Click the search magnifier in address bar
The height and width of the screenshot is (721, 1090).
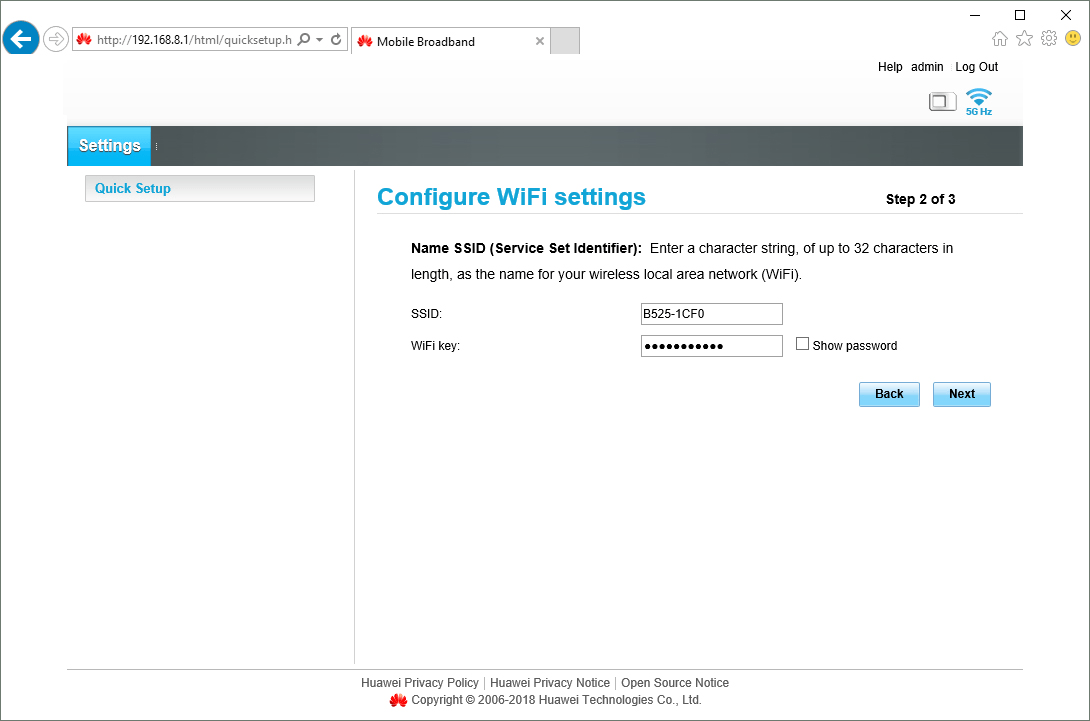click(x=304, y=40)
